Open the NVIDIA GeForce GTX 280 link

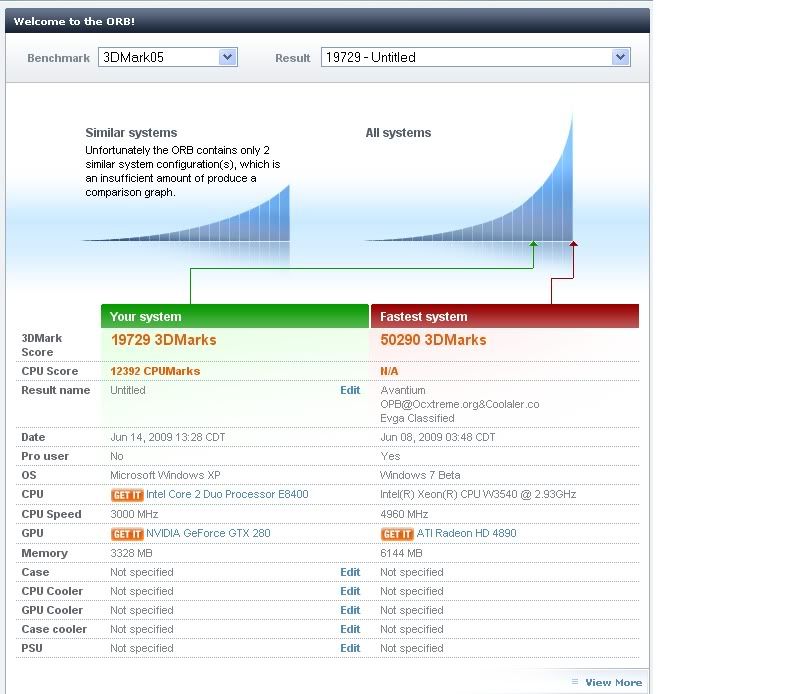pos(208,533)
